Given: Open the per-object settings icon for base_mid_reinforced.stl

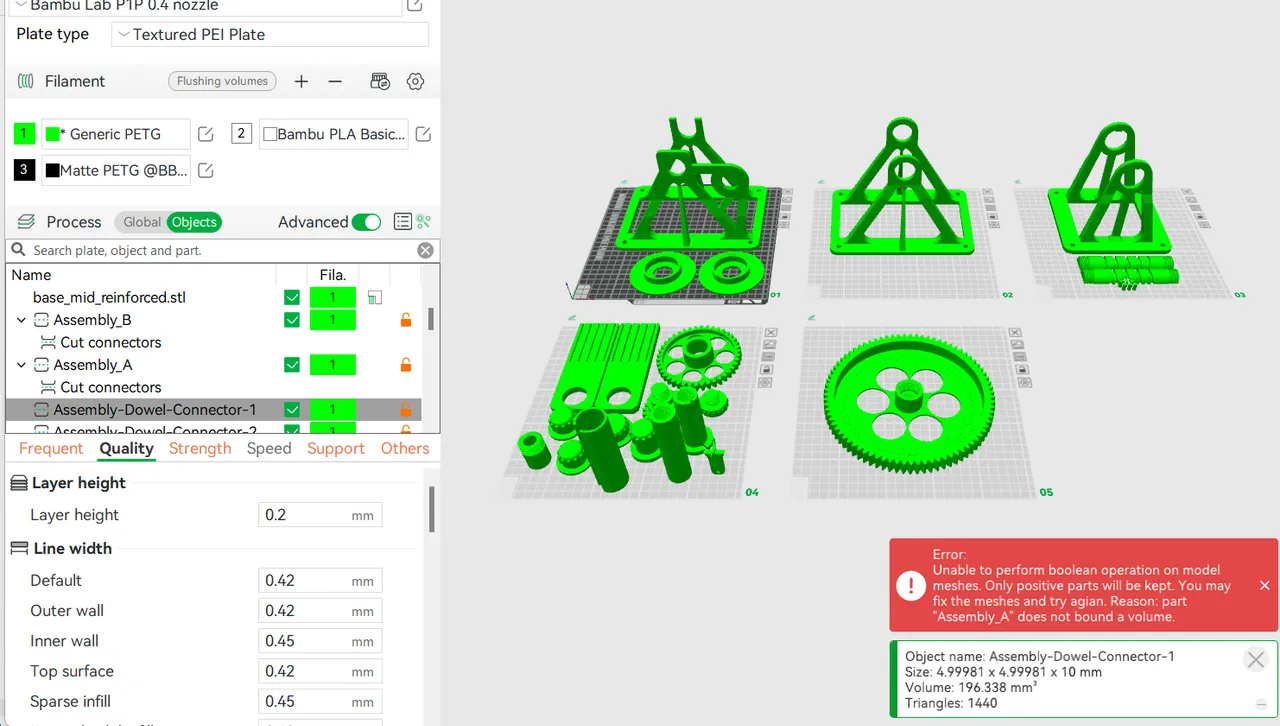Looking at the screenshot, I should click(x=374, y=297).
